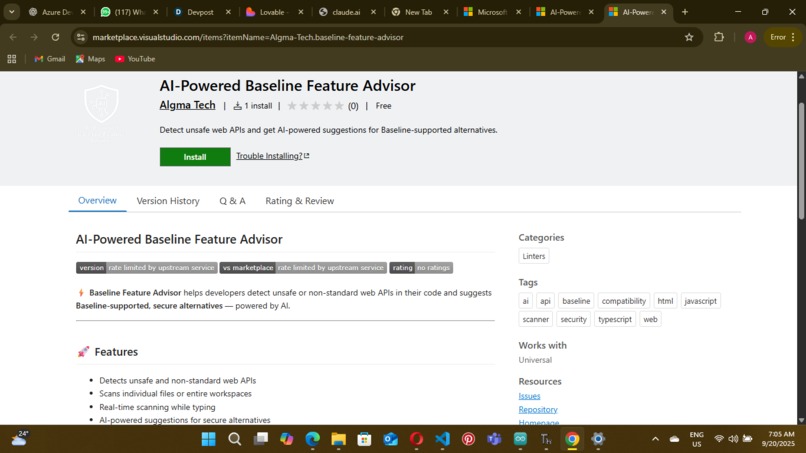Open Microsoft Teams from the taskbar
The width and height of the screenshot is (806, 453).
point(494,439)
